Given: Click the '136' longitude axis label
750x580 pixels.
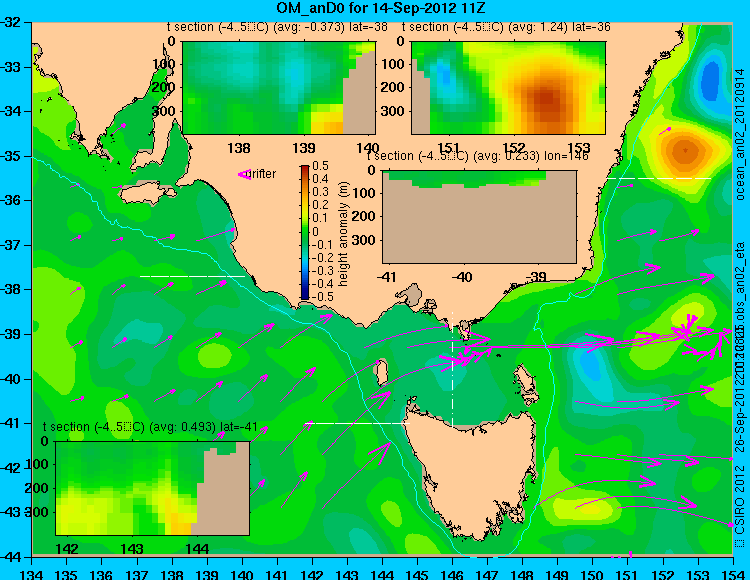Looking at the screenshot, I should click(101, 574).
